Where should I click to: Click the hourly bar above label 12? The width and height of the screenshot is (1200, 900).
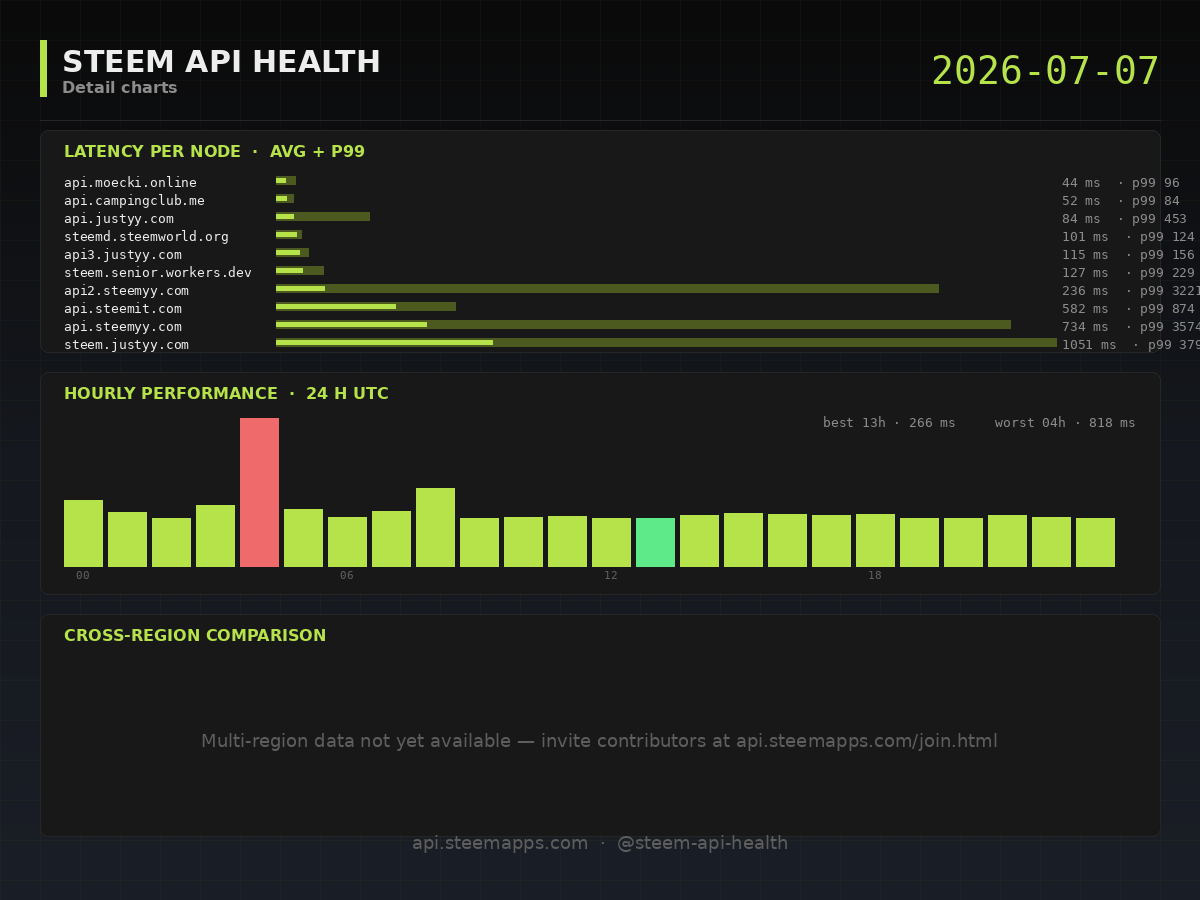611,542
